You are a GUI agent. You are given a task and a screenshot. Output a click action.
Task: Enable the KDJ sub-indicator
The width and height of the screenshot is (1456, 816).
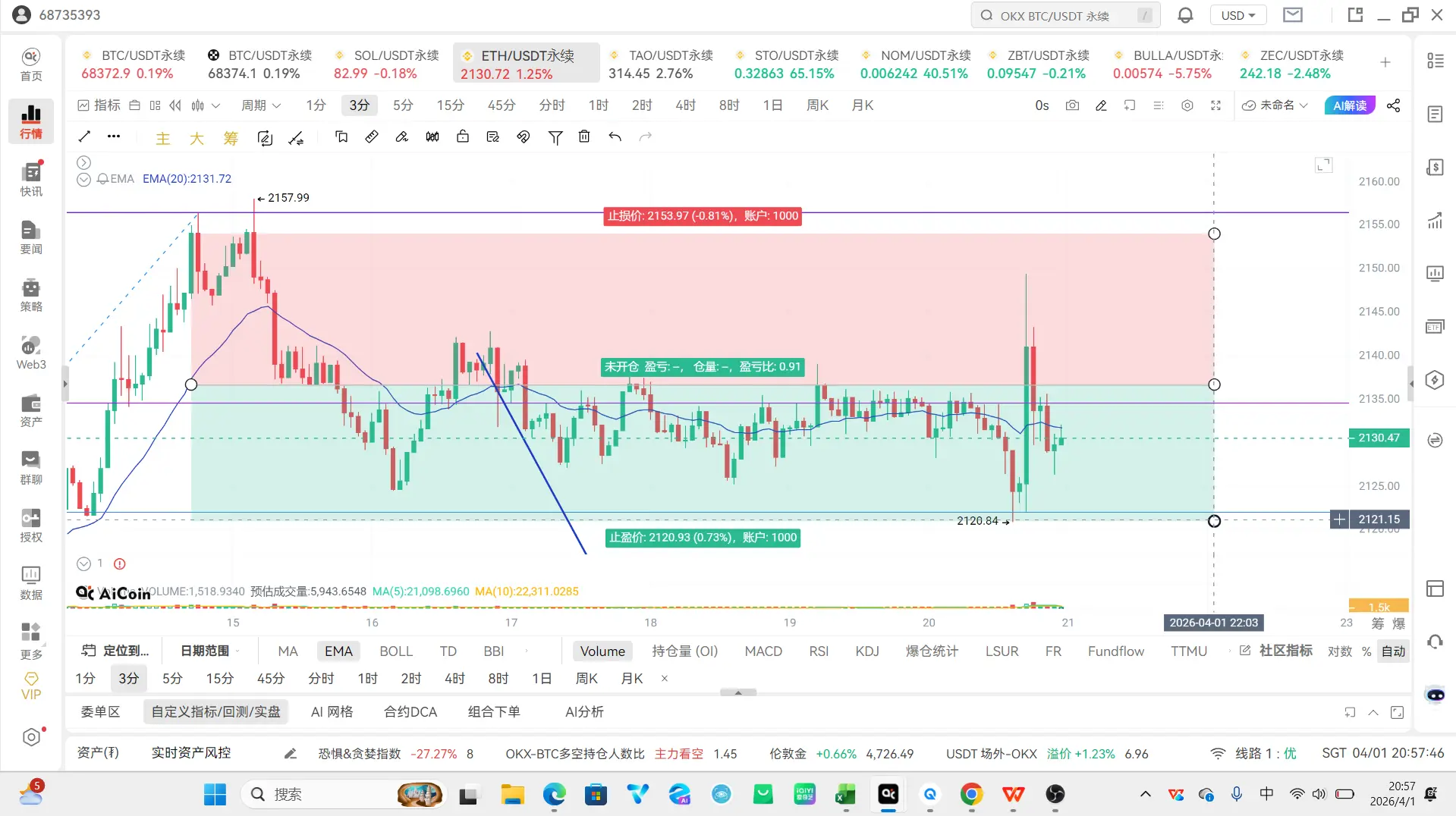point(867,651)
